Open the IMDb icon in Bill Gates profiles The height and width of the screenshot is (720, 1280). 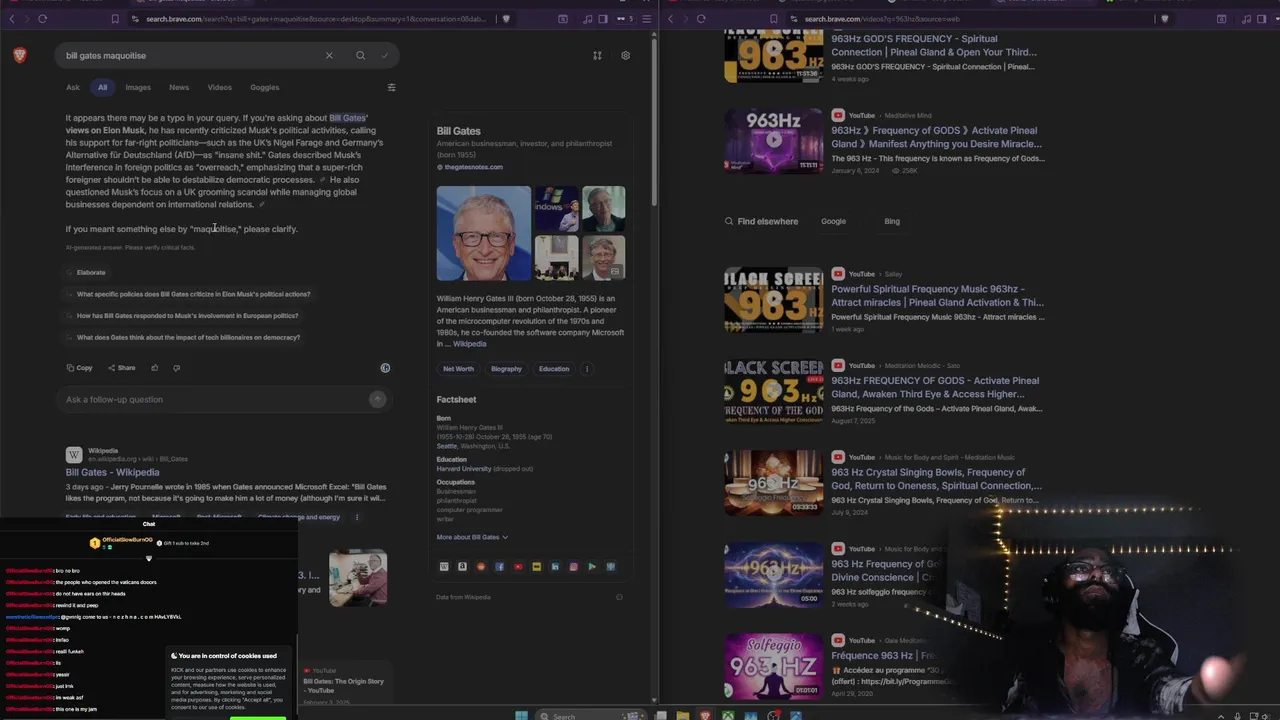[x=536, y=567]
